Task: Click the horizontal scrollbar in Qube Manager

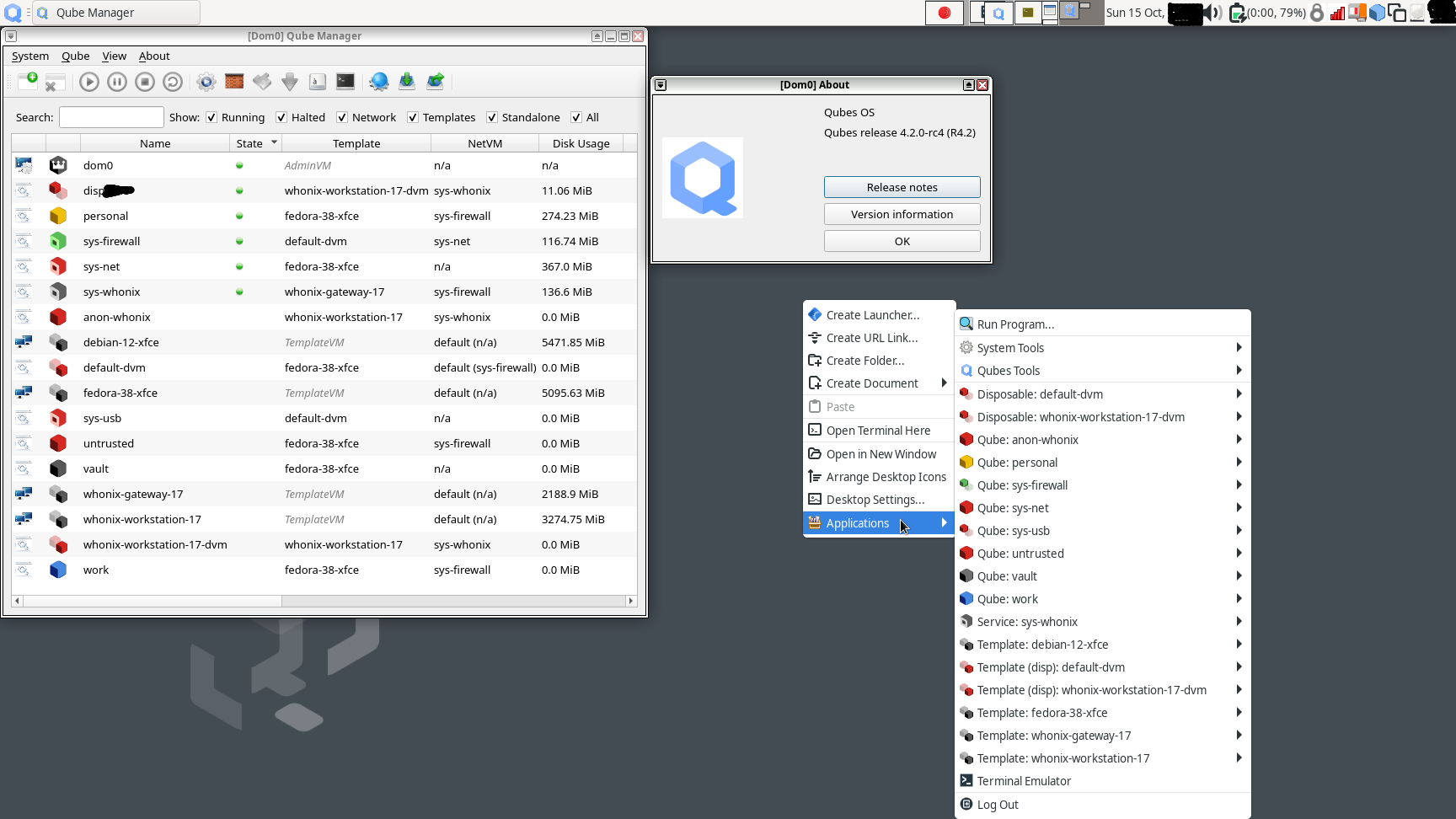Action: [x=324, y=601]
